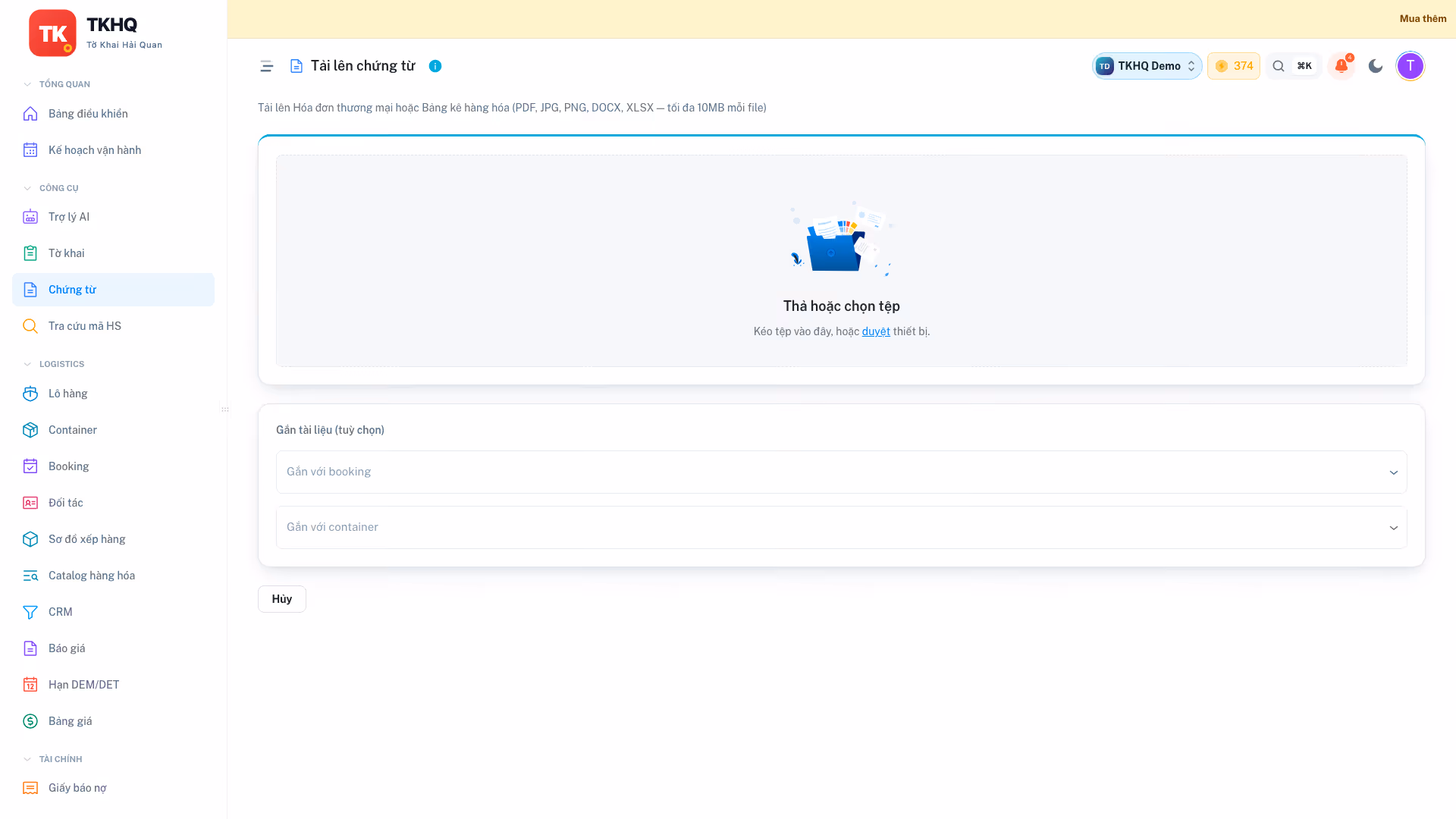Image resolution: width=1456 pixels, height=819 pixels.
Task: Click the CRM funnel icon
Action: [30, 612]
